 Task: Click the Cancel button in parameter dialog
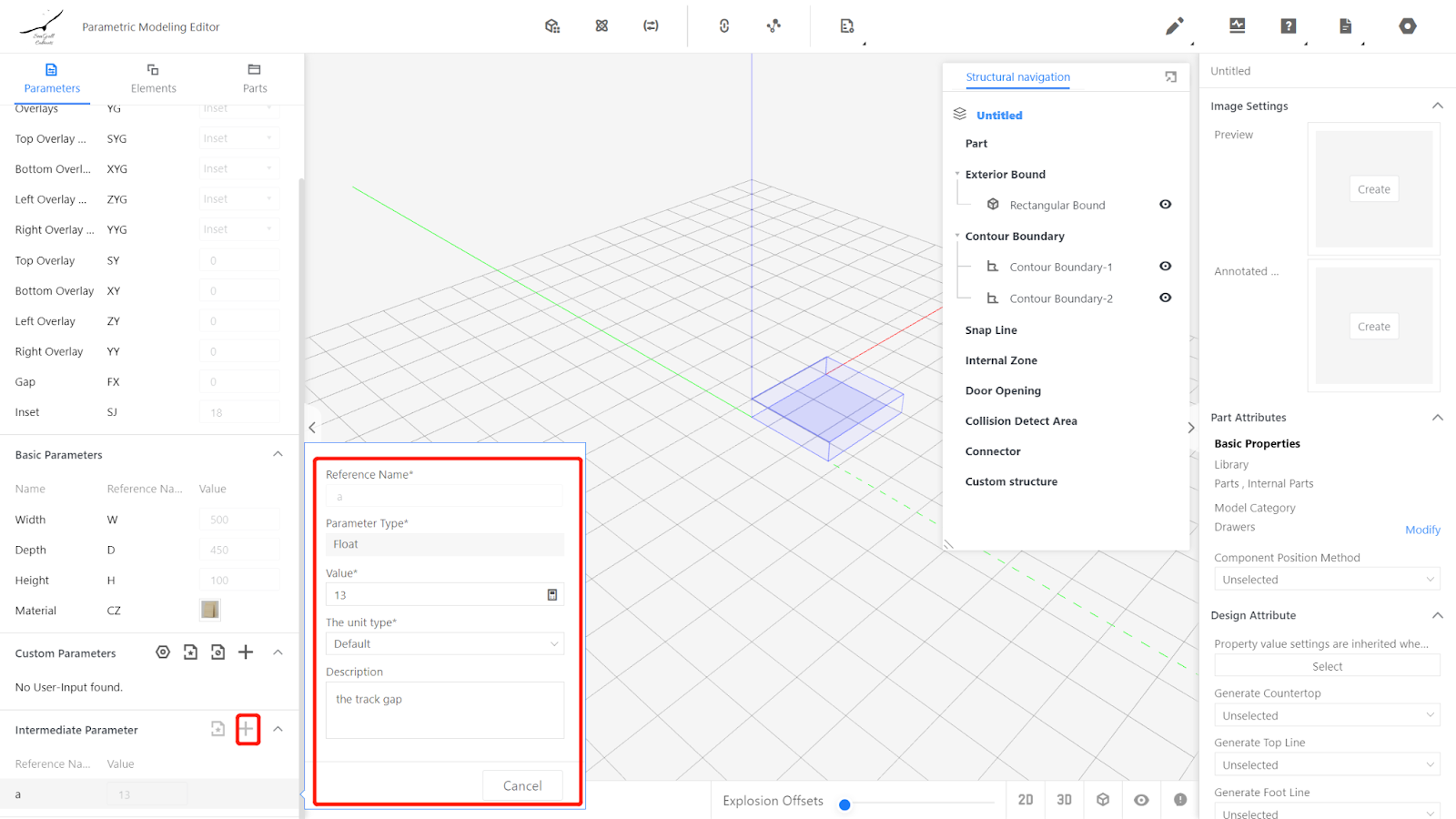click(522, 785)
